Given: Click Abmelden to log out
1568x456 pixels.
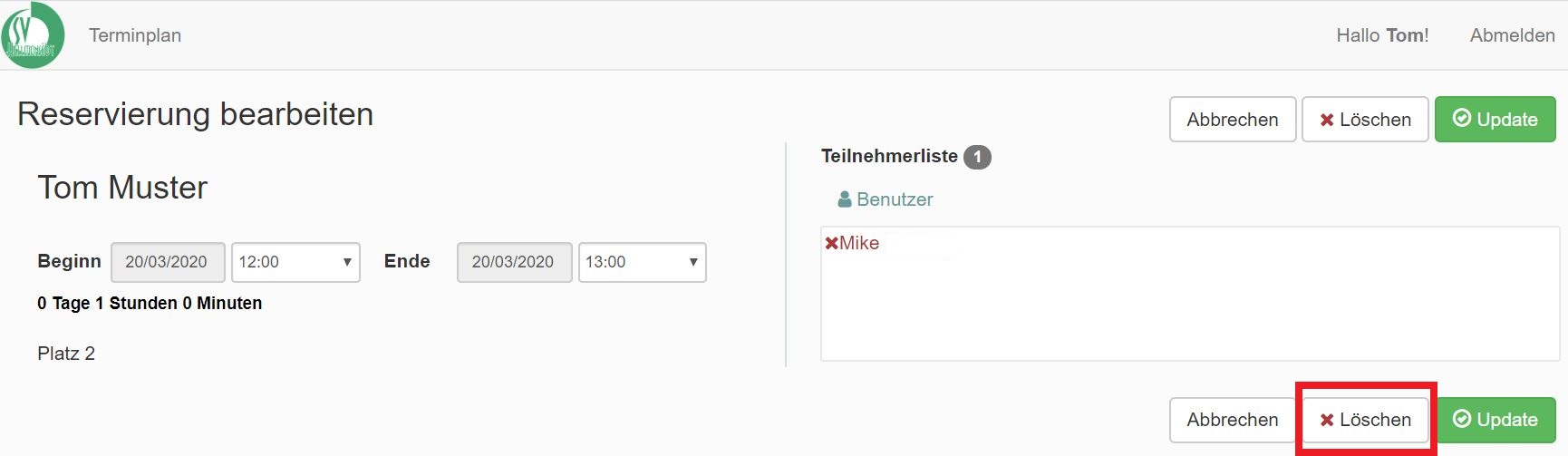Looking at the screenshot, I should 1512,35.
